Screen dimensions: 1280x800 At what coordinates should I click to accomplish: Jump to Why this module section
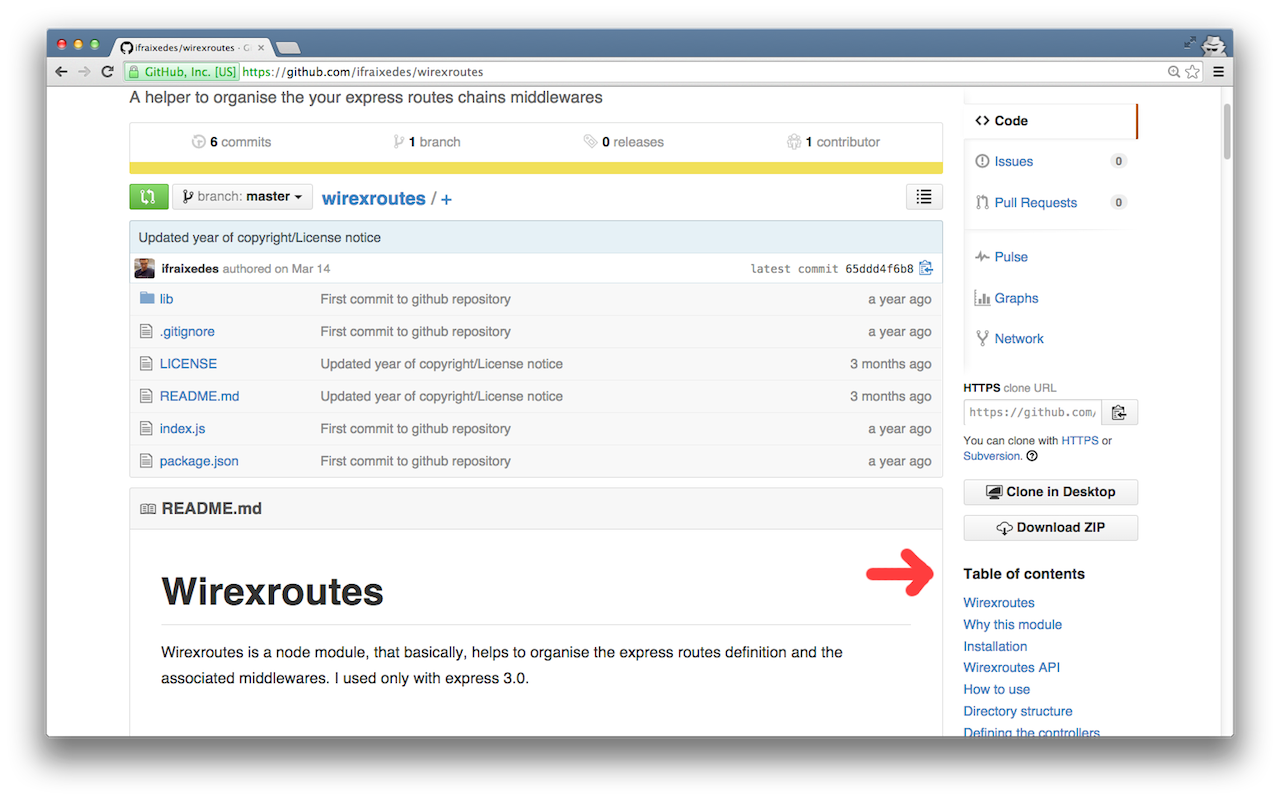pos(1013,625)
